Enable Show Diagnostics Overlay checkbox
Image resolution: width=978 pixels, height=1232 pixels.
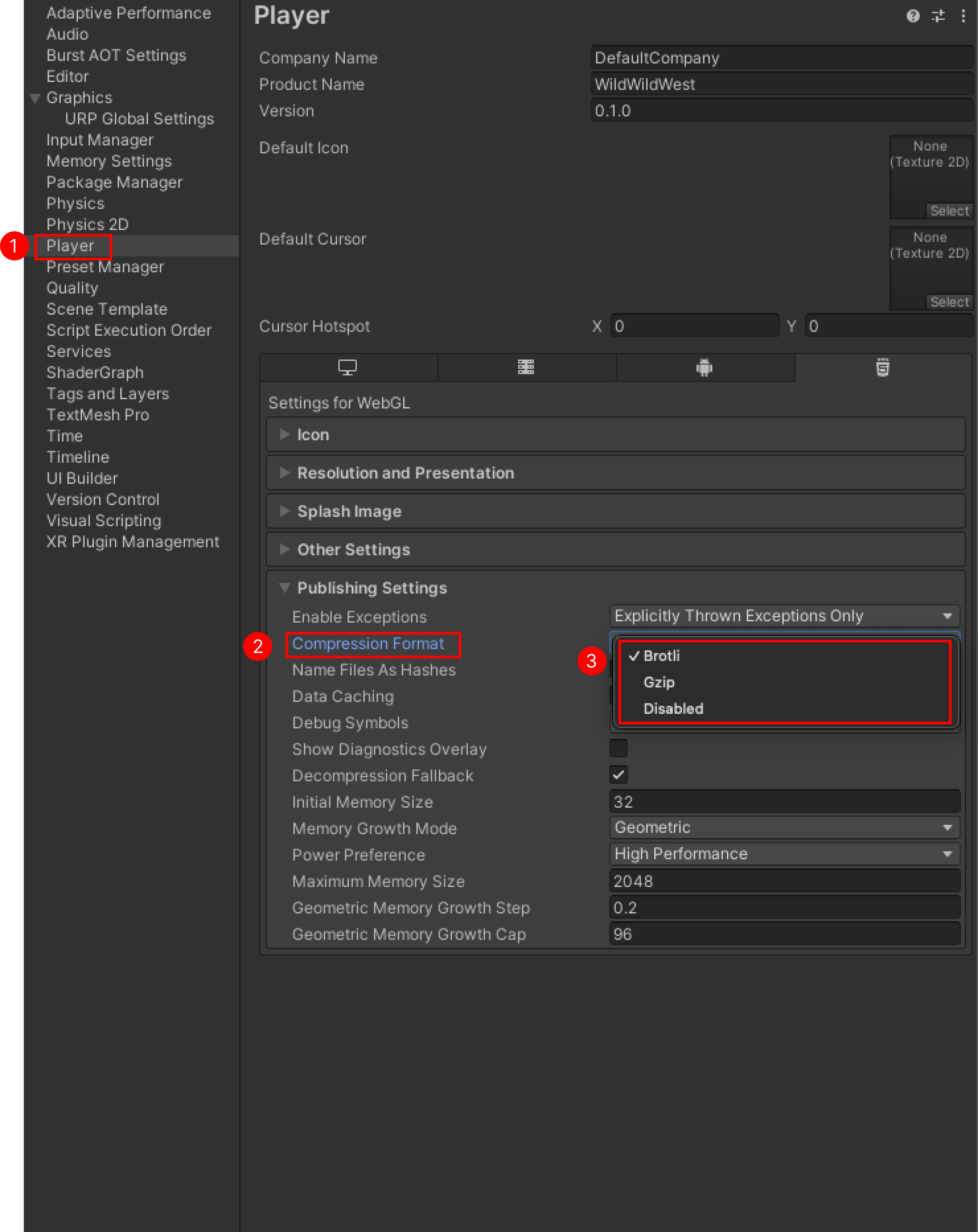618,749
